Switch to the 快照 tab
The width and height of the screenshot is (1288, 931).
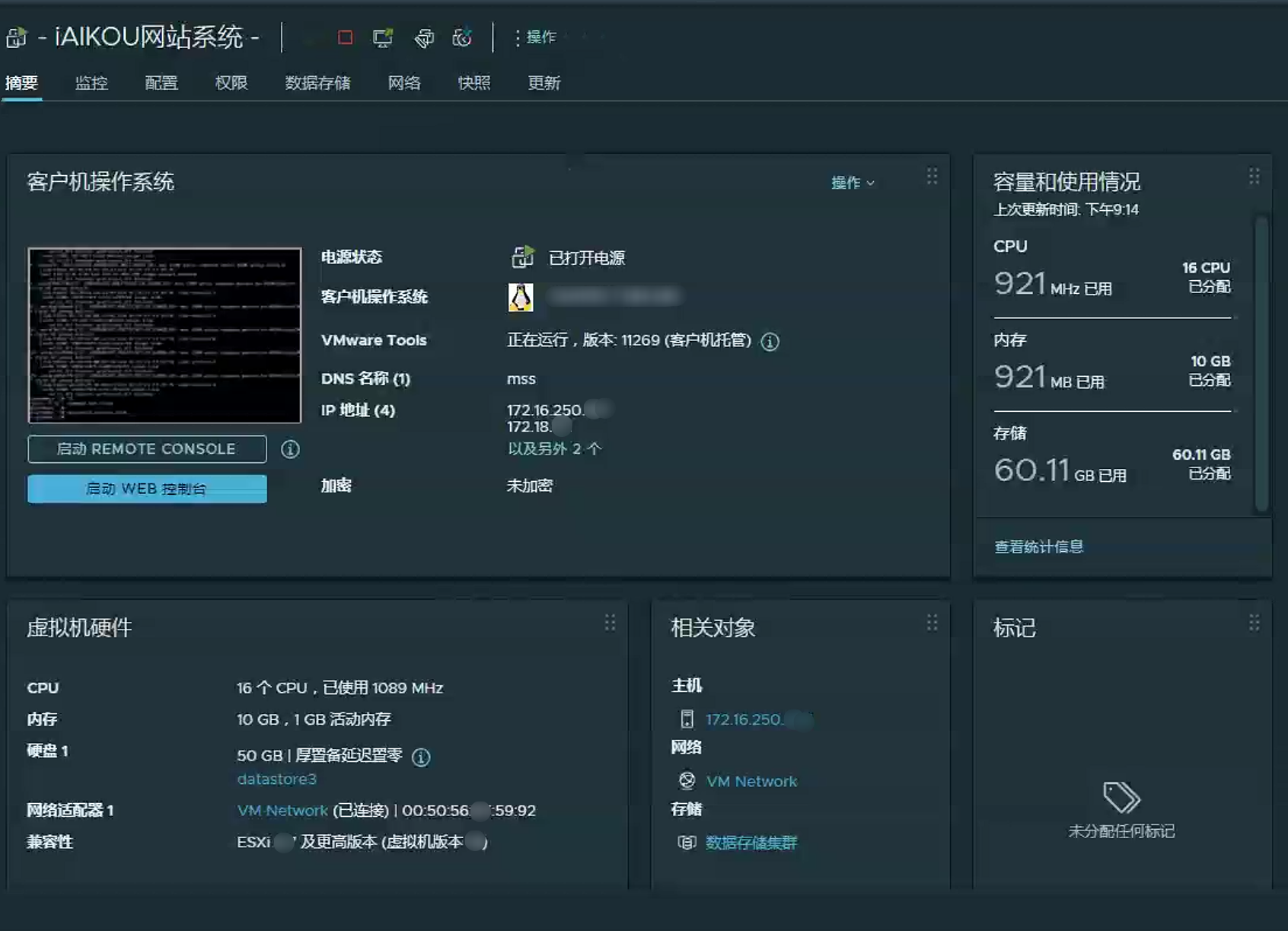pyautogui.click(x=474, y=83)
